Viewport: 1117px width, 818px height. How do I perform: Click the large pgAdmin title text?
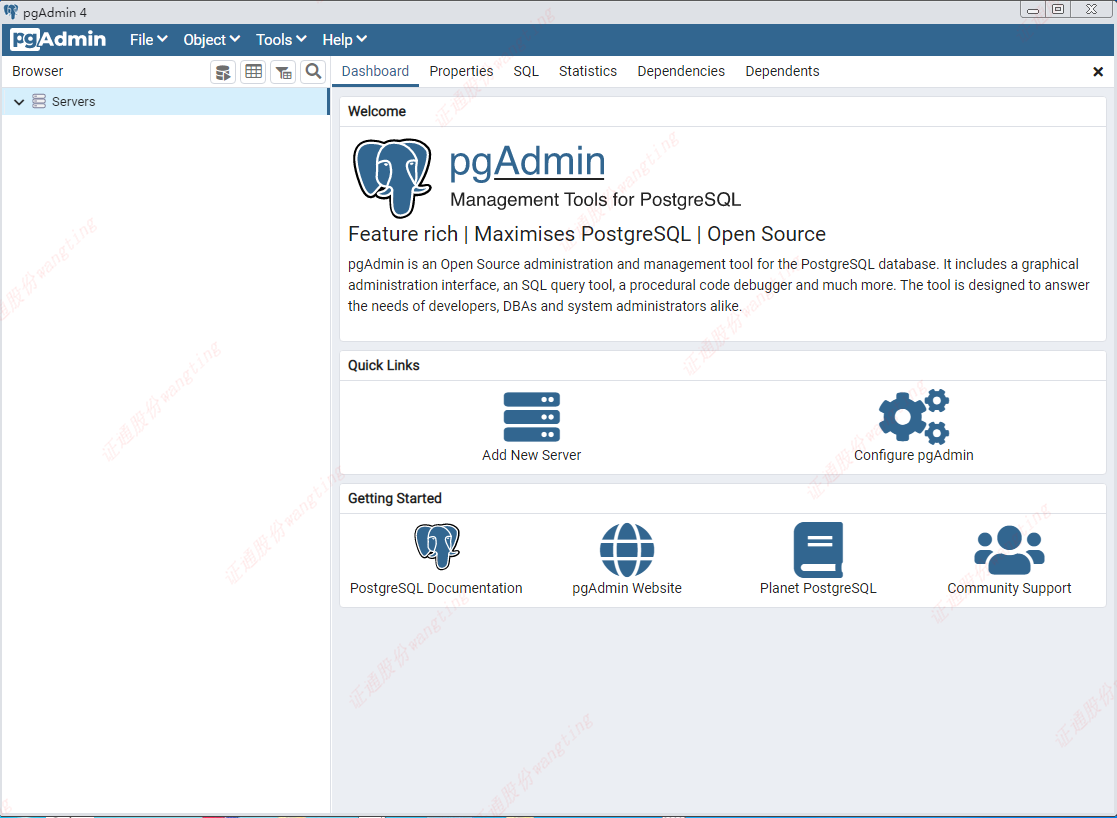click(x=527, y=162)
